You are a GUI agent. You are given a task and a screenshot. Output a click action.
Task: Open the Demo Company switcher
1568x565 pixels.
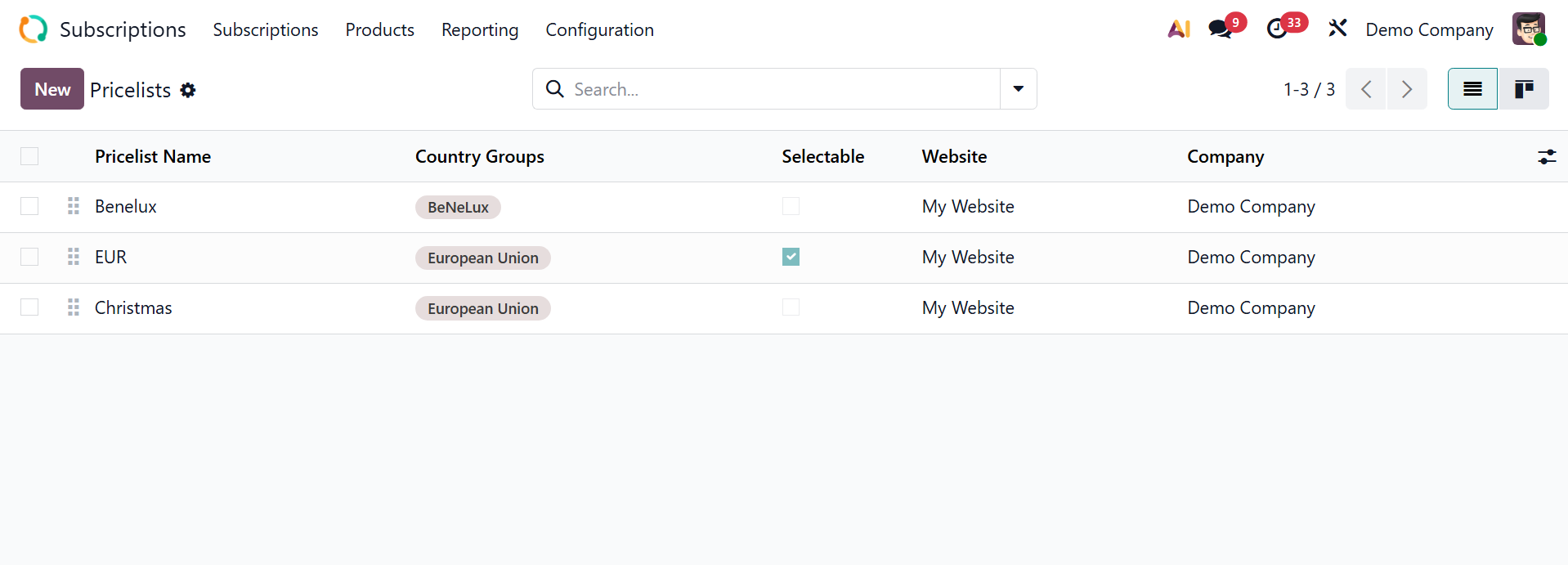[x=1429, y=29]
